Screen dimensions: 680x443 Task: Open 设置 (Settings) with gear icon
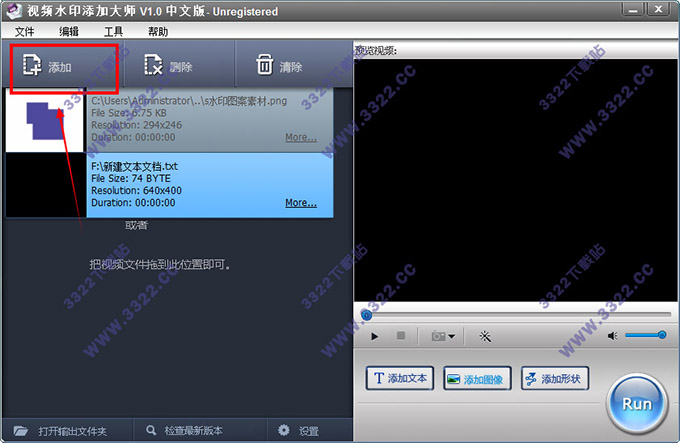click(299, 430)
